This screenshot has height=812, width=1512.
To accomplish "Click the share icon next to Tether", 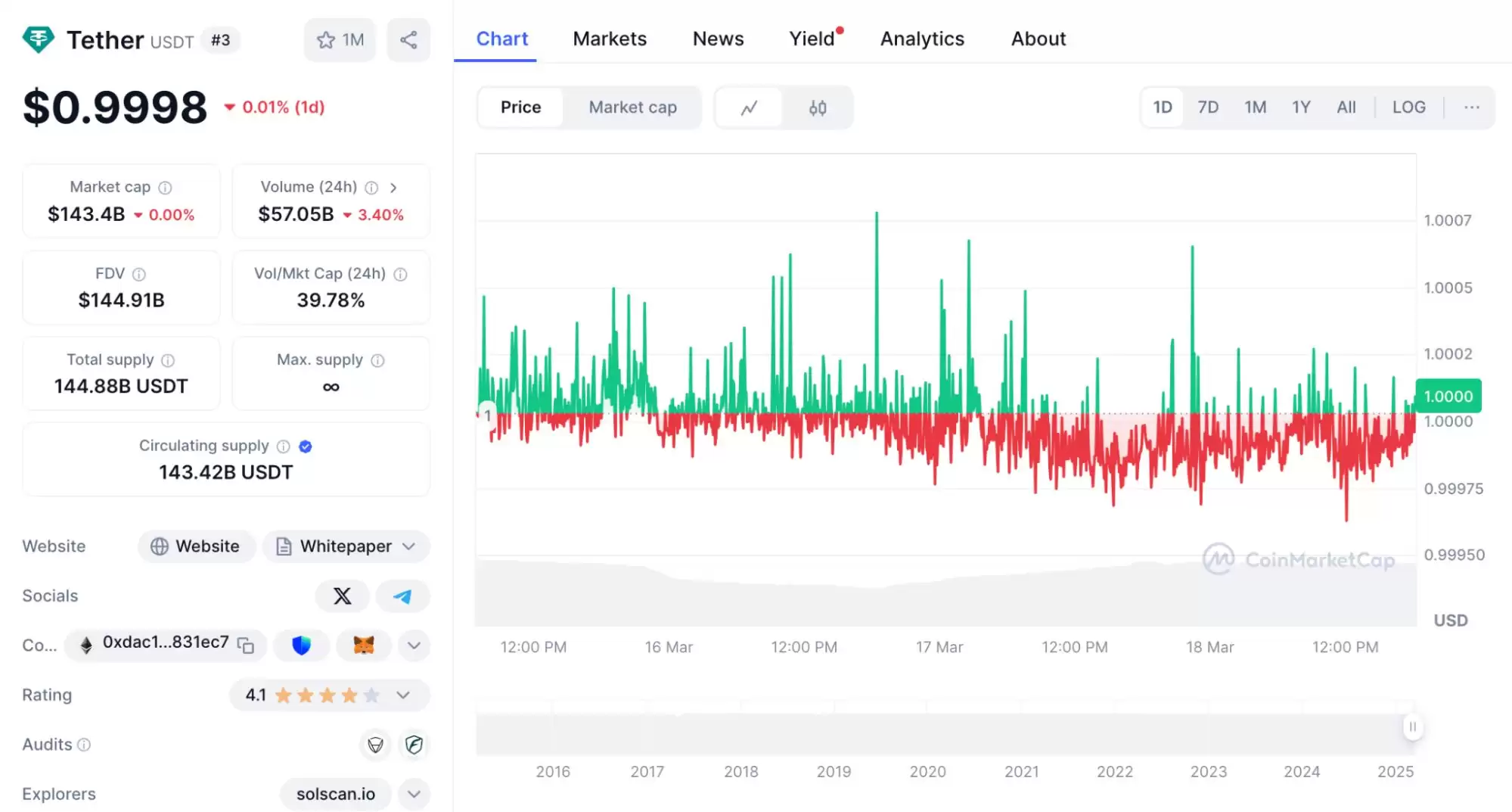I will tap(408, 40).
